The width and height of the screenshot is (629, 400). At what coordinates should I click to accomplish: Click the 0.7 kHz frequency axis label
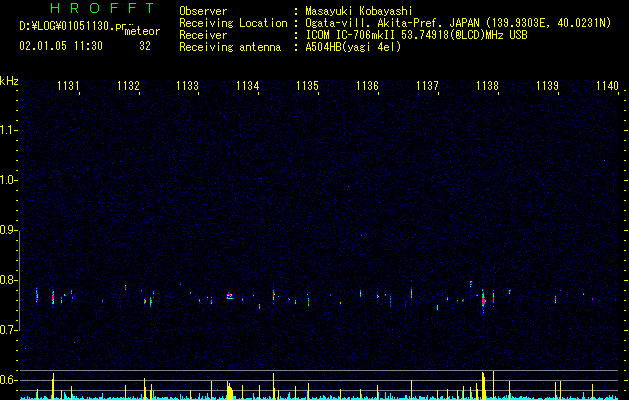tap(8, 330)
